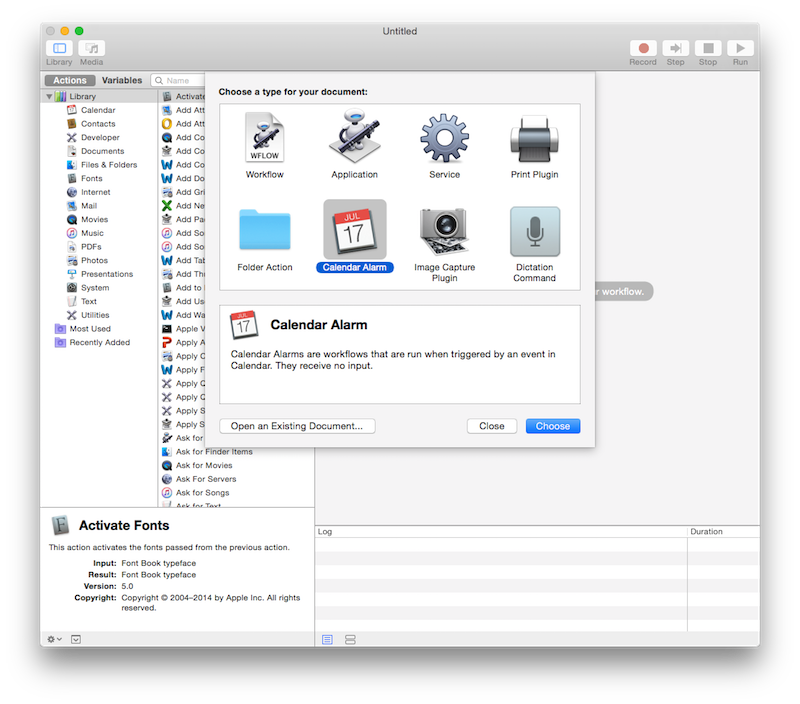
Task: Show the variables list view
Action: point(350,640)
